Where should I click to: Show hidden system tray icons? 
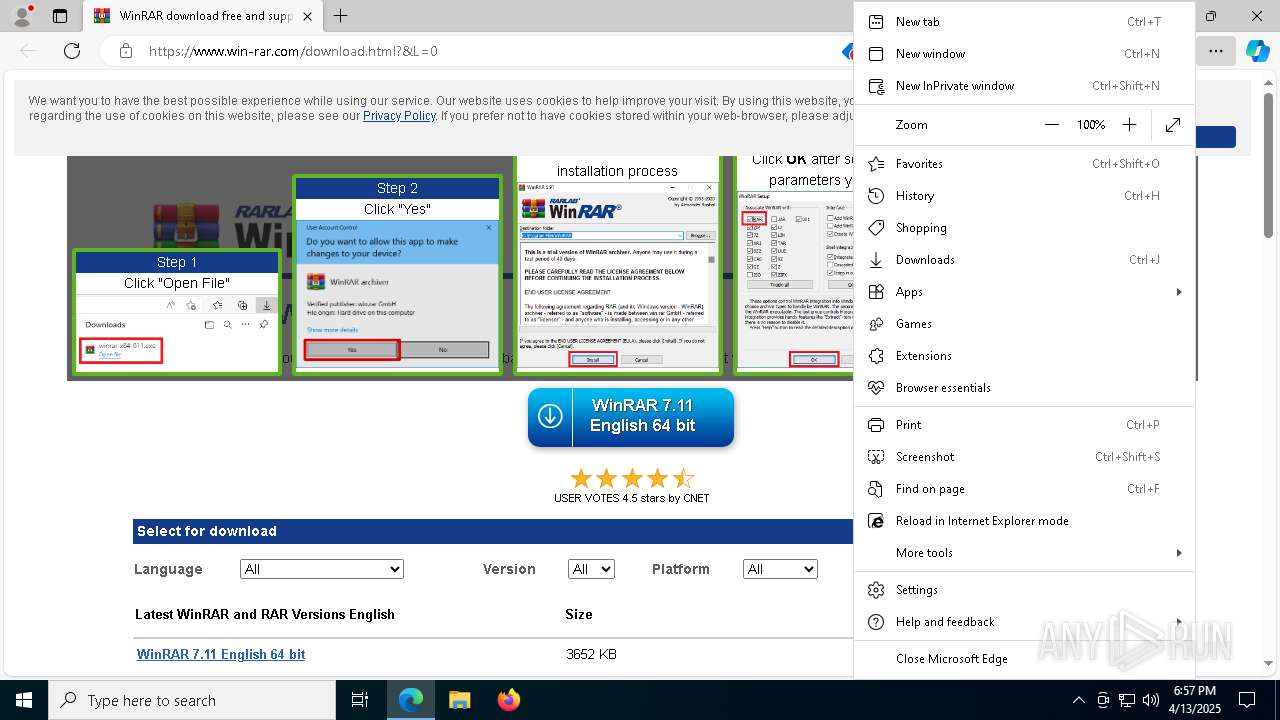point(1078,700)
